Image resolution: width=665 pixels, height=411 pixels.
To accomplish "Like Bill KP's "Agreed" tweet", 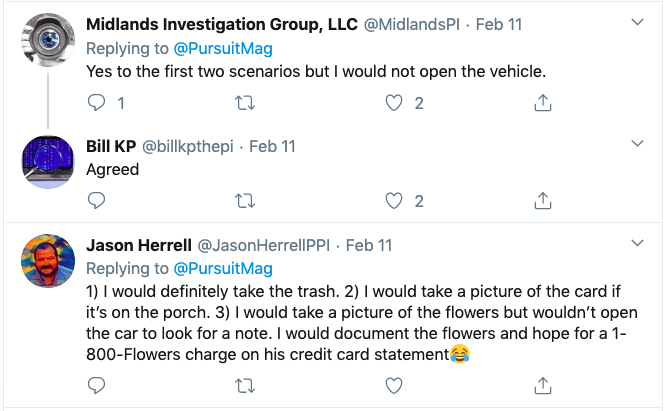I will (394, 200).
